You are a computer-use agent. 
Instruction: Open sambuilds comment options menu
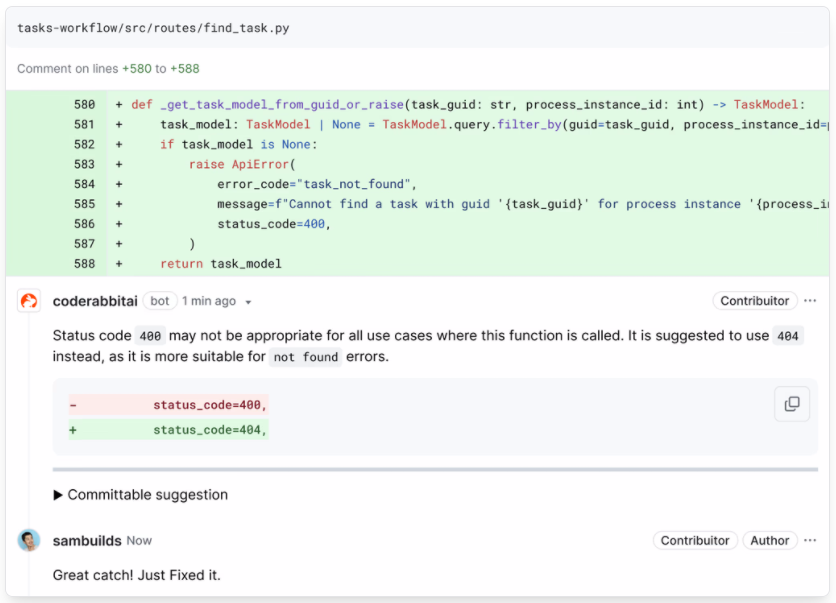(x=810, y=541)
